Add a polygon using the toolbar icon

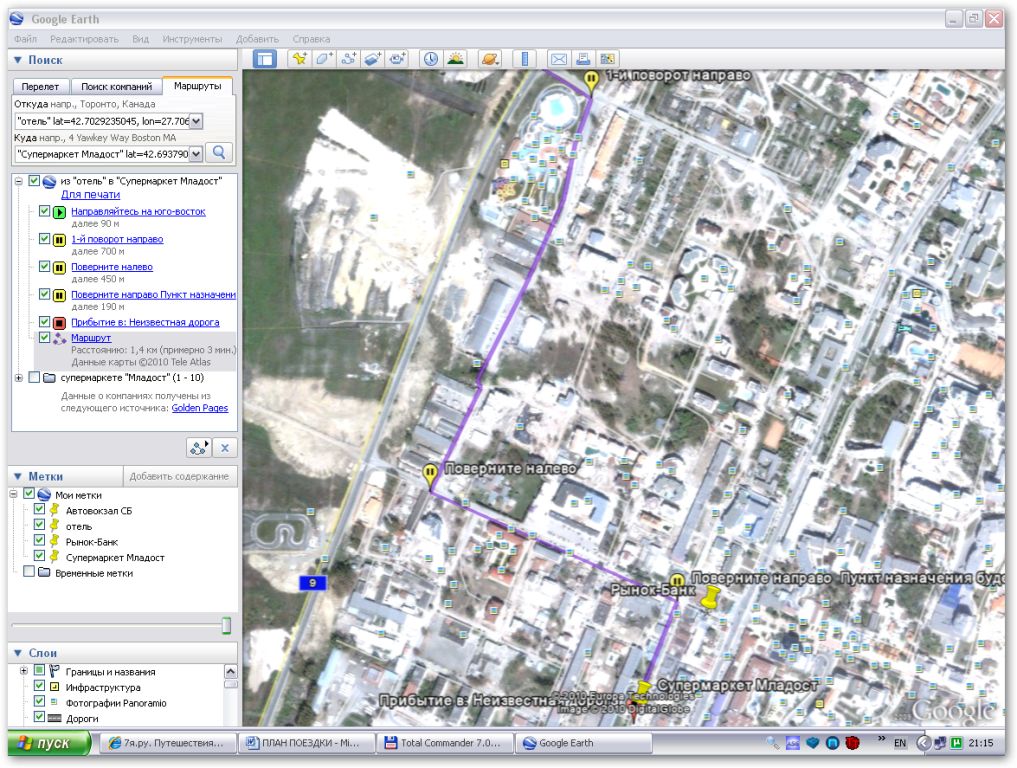click(324, 59)
